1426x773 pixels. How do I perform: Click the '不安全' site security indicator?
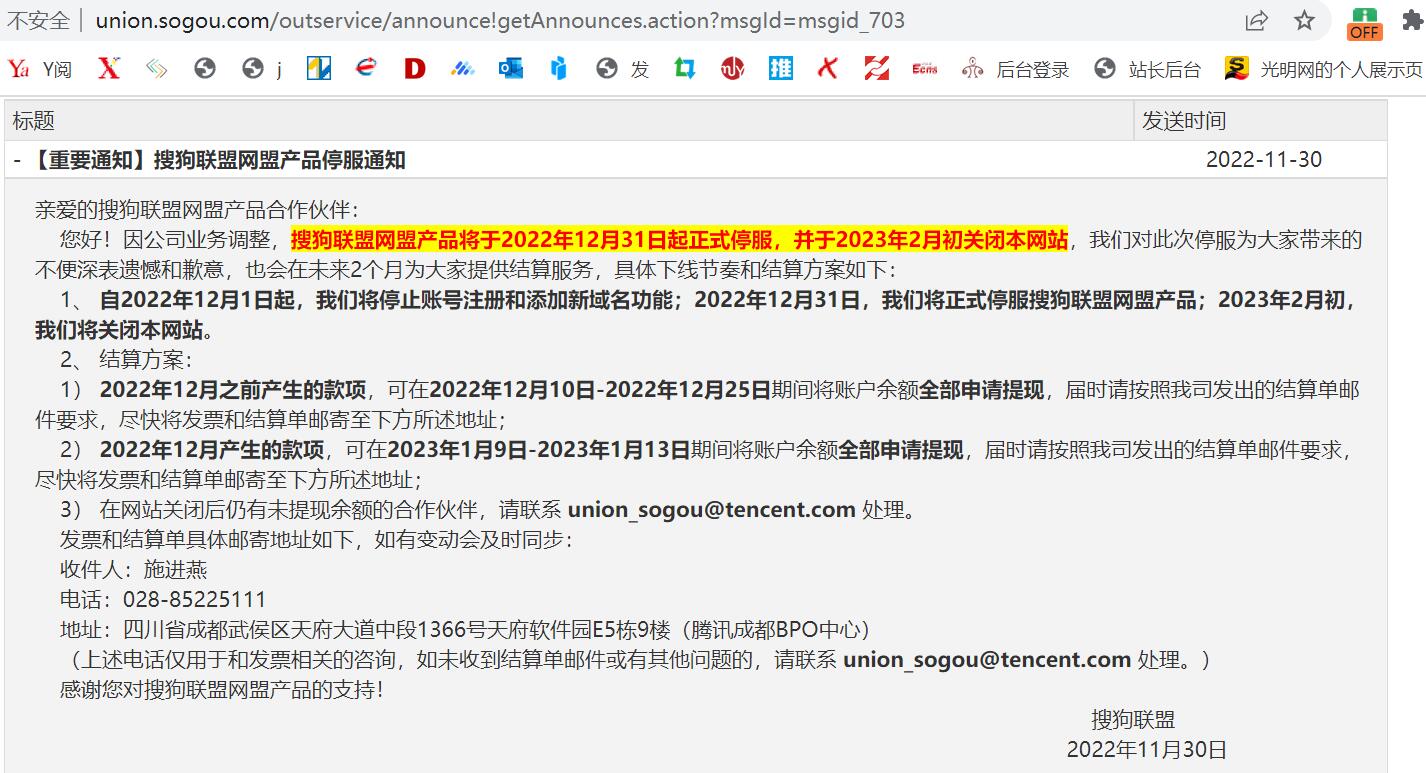39,20
